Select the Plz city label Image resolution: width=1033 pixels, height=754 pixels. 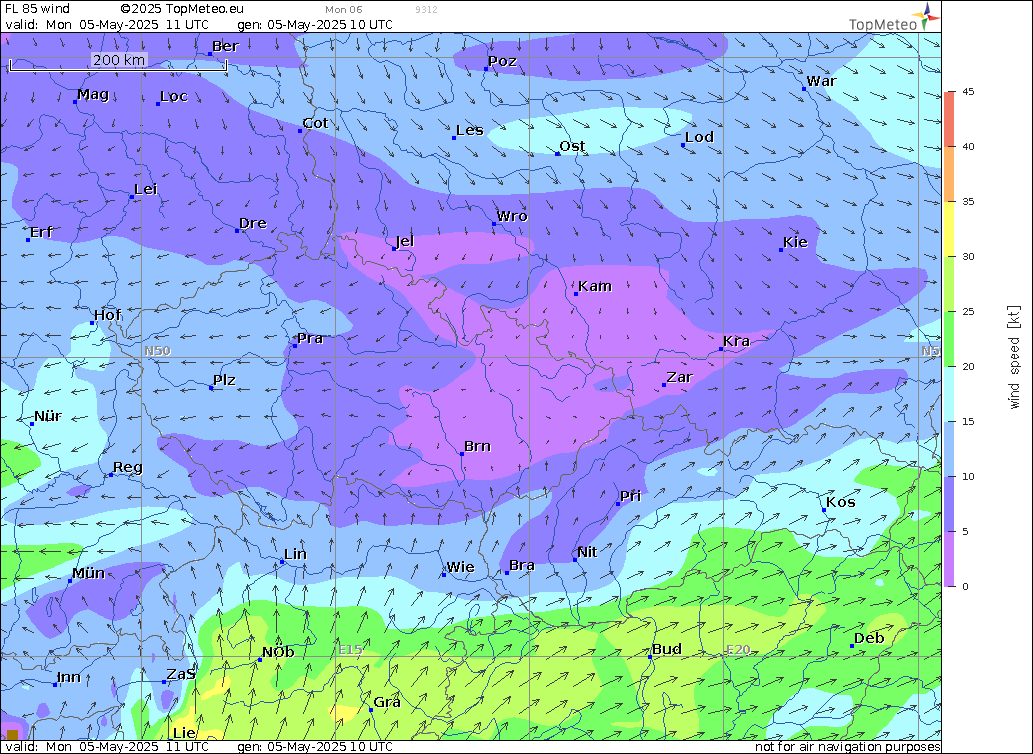(224, 380)
